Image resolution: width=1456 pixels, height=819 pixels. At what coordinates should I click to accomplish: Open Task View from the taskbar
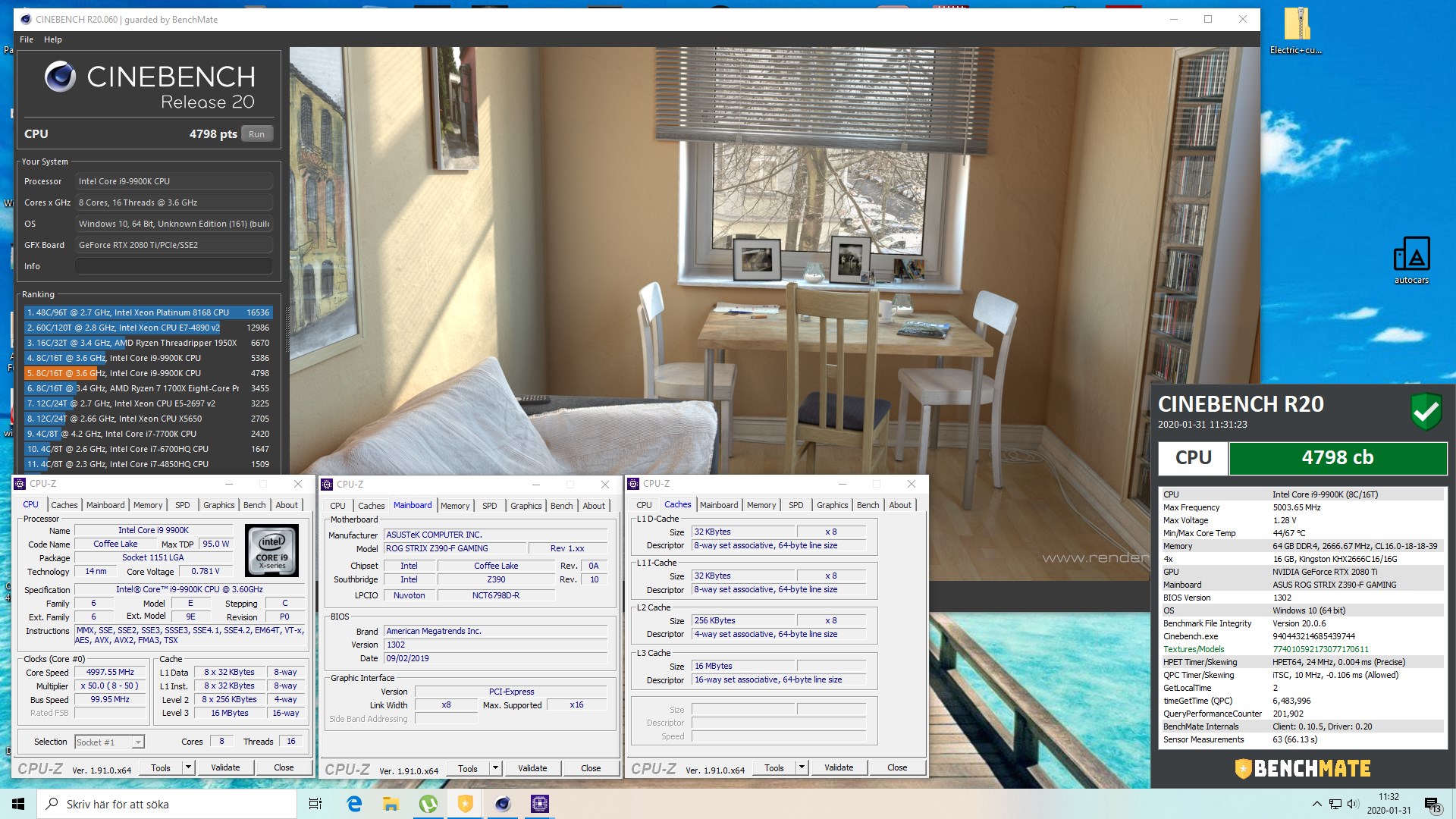315,804
